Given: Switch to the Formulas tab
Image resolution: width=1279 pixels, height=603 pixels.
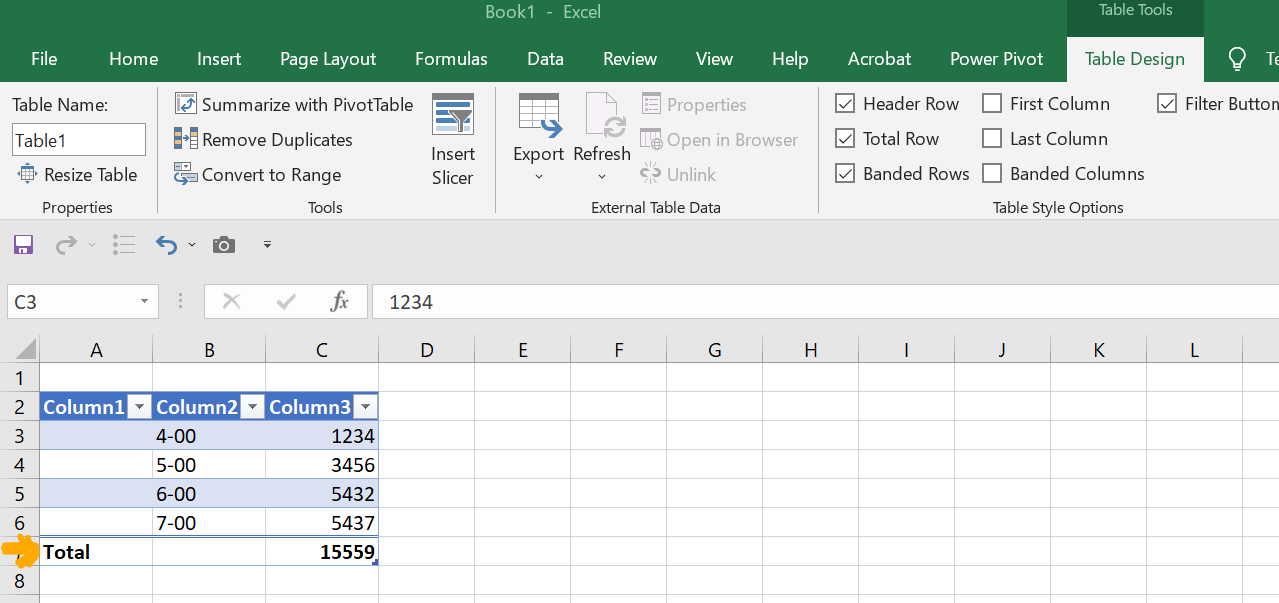Looking at the screenshot, I should tap(451, 59).
